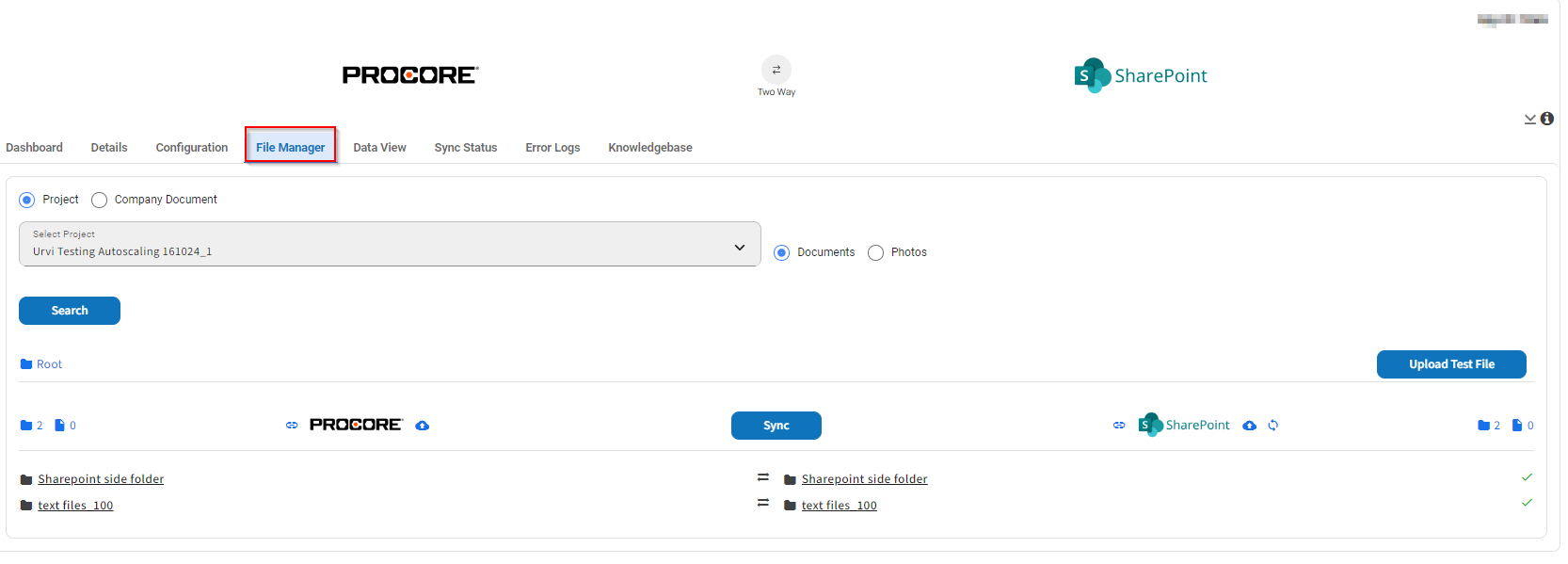This screenshot has width=1568, height=564.
Task: Switch to the Details tab
Action: click(109, 148)
